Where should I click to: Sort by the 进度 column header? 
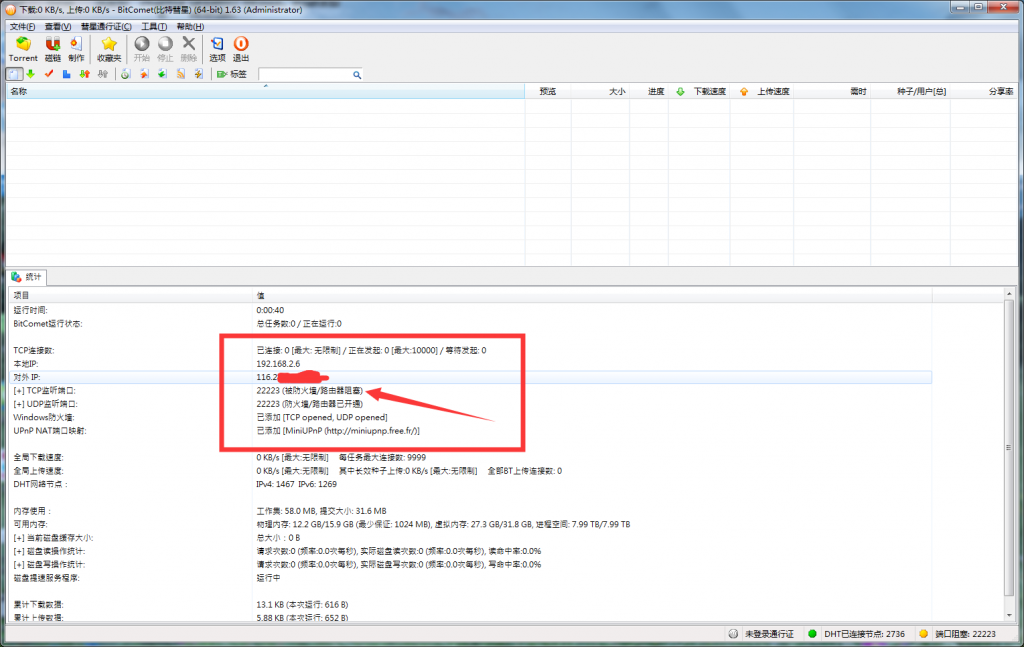tap(649, 91)
